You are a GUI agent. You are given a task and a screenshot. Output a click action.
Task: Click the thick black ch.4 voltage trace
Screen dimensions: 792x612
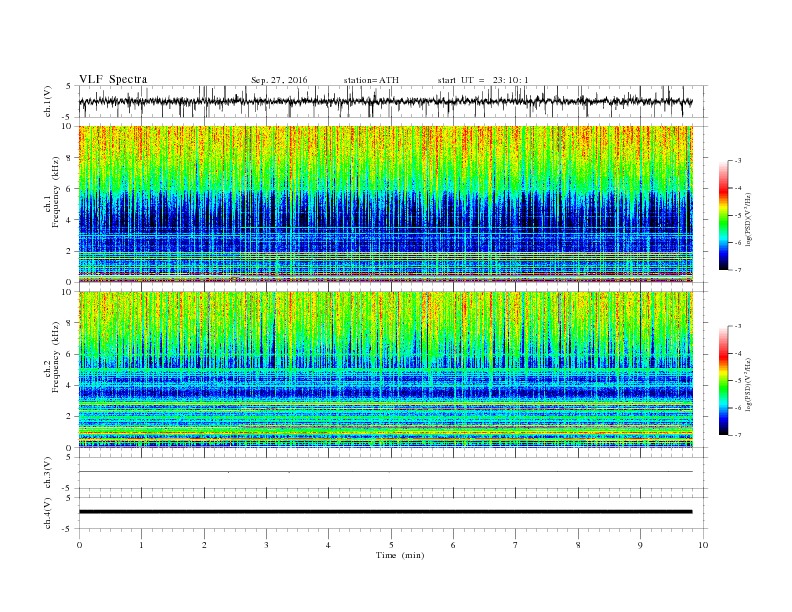click(x=386, y=512)
